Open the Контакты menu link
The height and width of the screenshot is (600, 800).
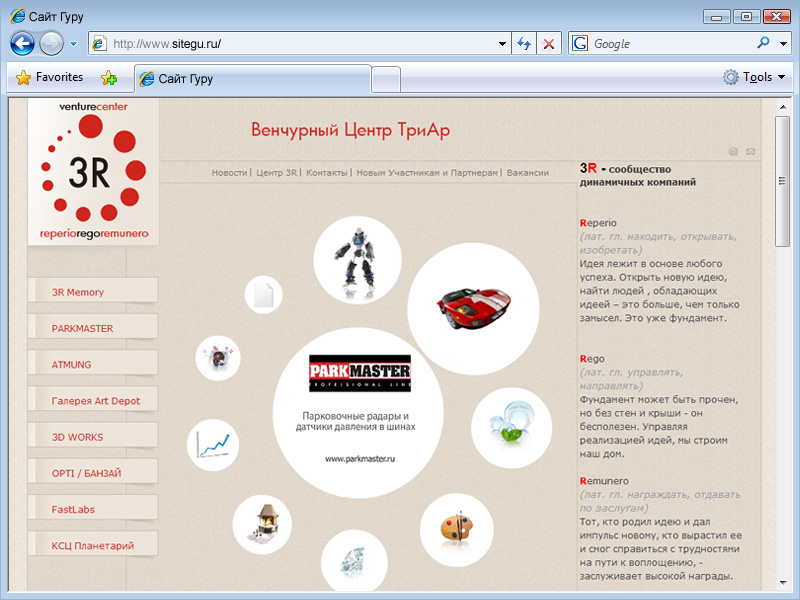pos(327,173)
